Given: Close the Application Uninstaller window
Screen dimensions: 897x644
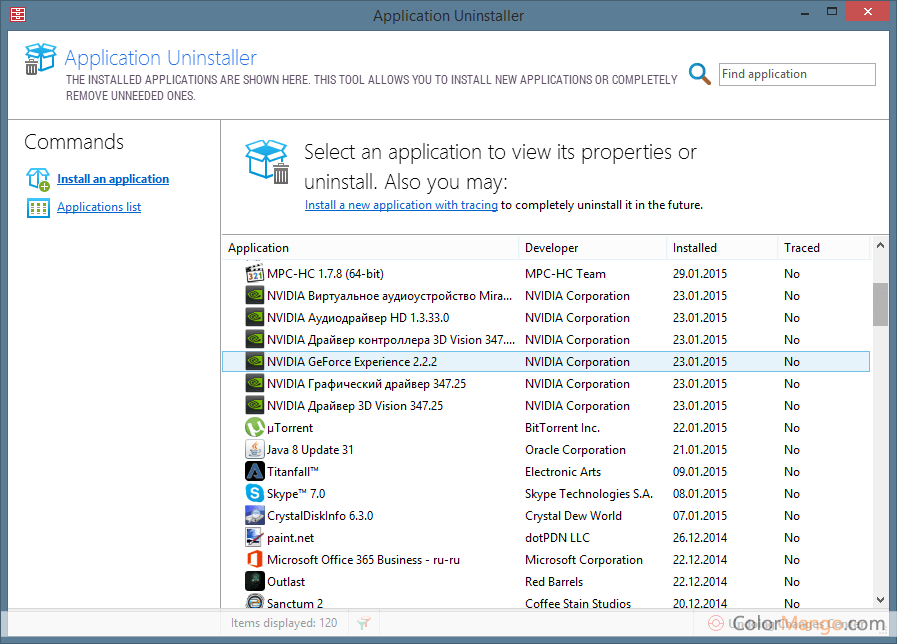Looking at the screenshot, I should point(867,11).
